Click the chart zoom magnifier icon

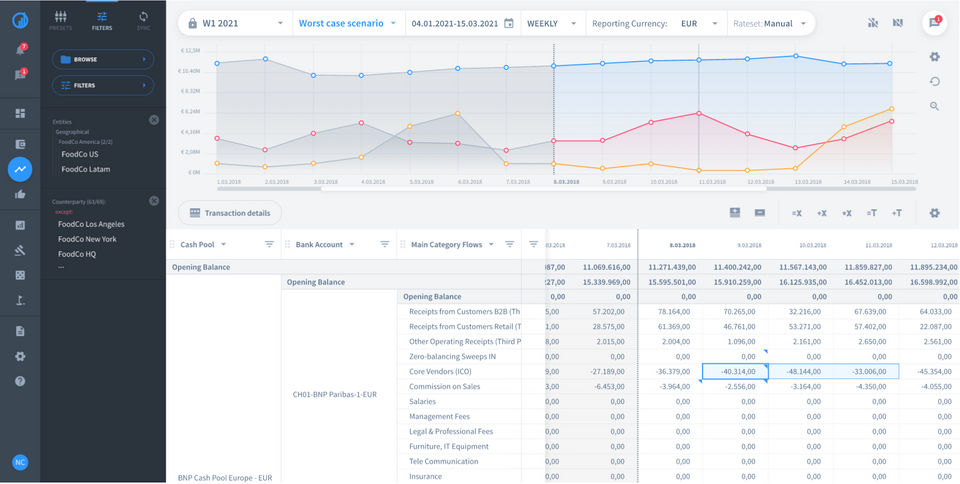pyautogui.click(x=934, y=106)
